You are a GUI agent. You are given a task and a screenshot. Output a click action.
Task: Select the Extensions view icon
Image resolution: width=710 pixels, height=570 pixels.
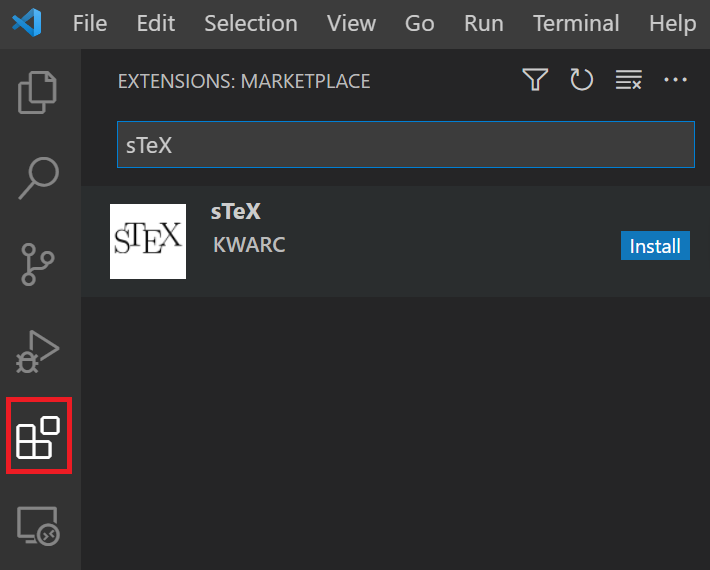click(39, 437)
